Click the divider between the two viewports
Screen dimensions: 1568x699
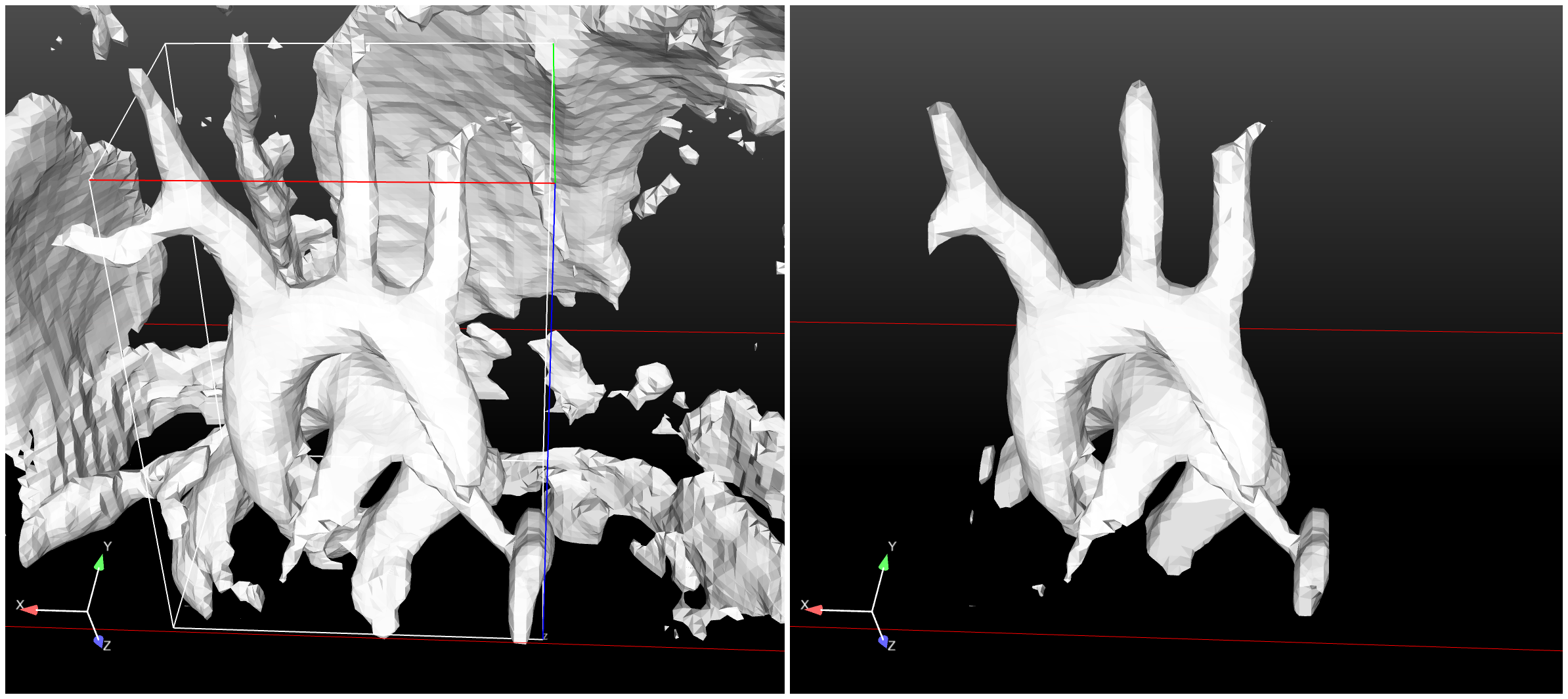click(x=787, y=349)
